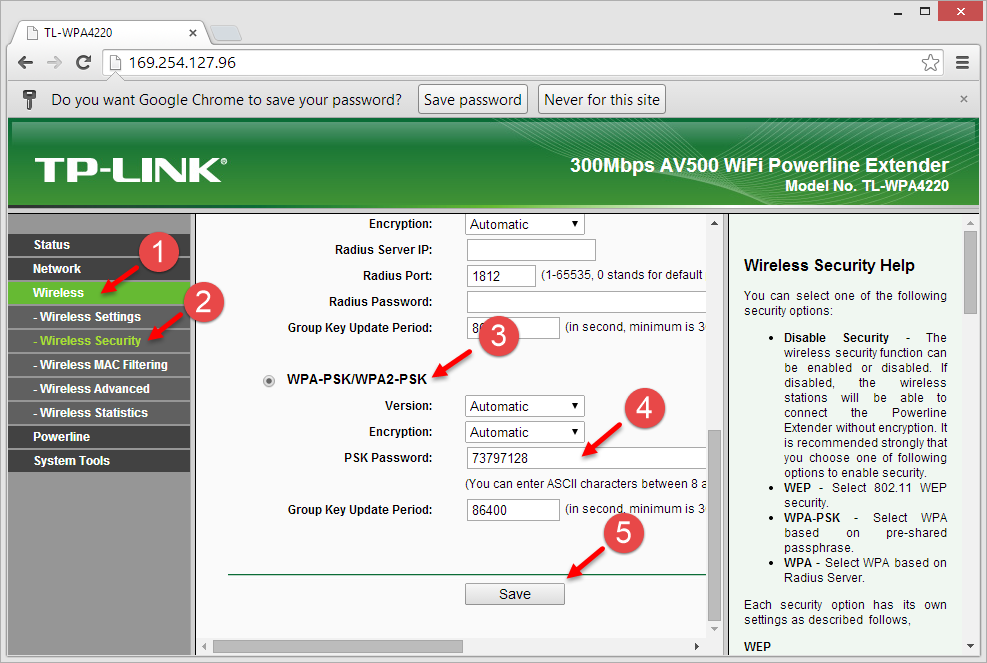Click the horizontal scrollbar right arrow
The image size is (987, 663).
coord(696,647)
